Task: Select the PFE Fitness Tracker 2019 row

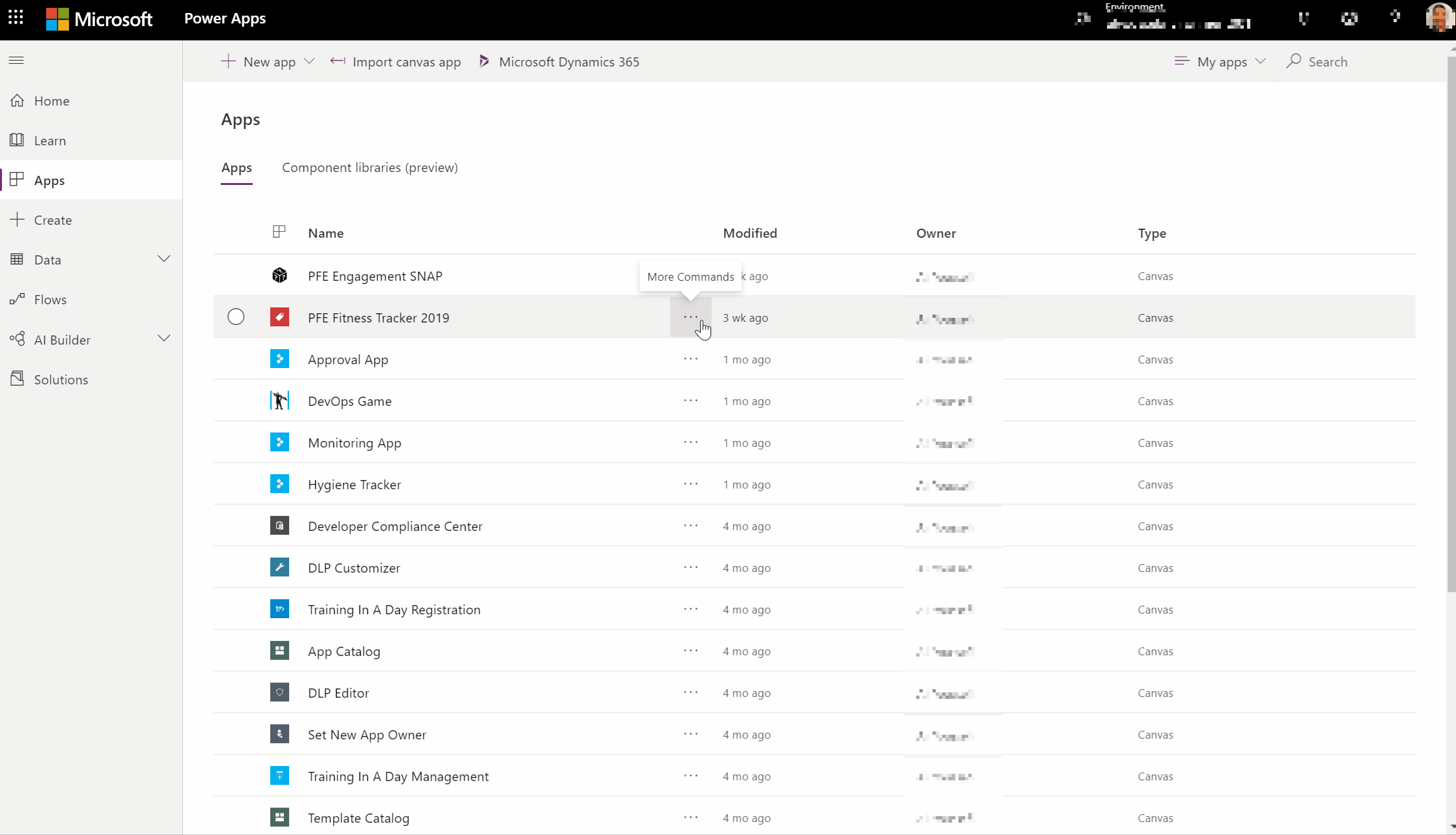Action: click(x=236, y=317)
